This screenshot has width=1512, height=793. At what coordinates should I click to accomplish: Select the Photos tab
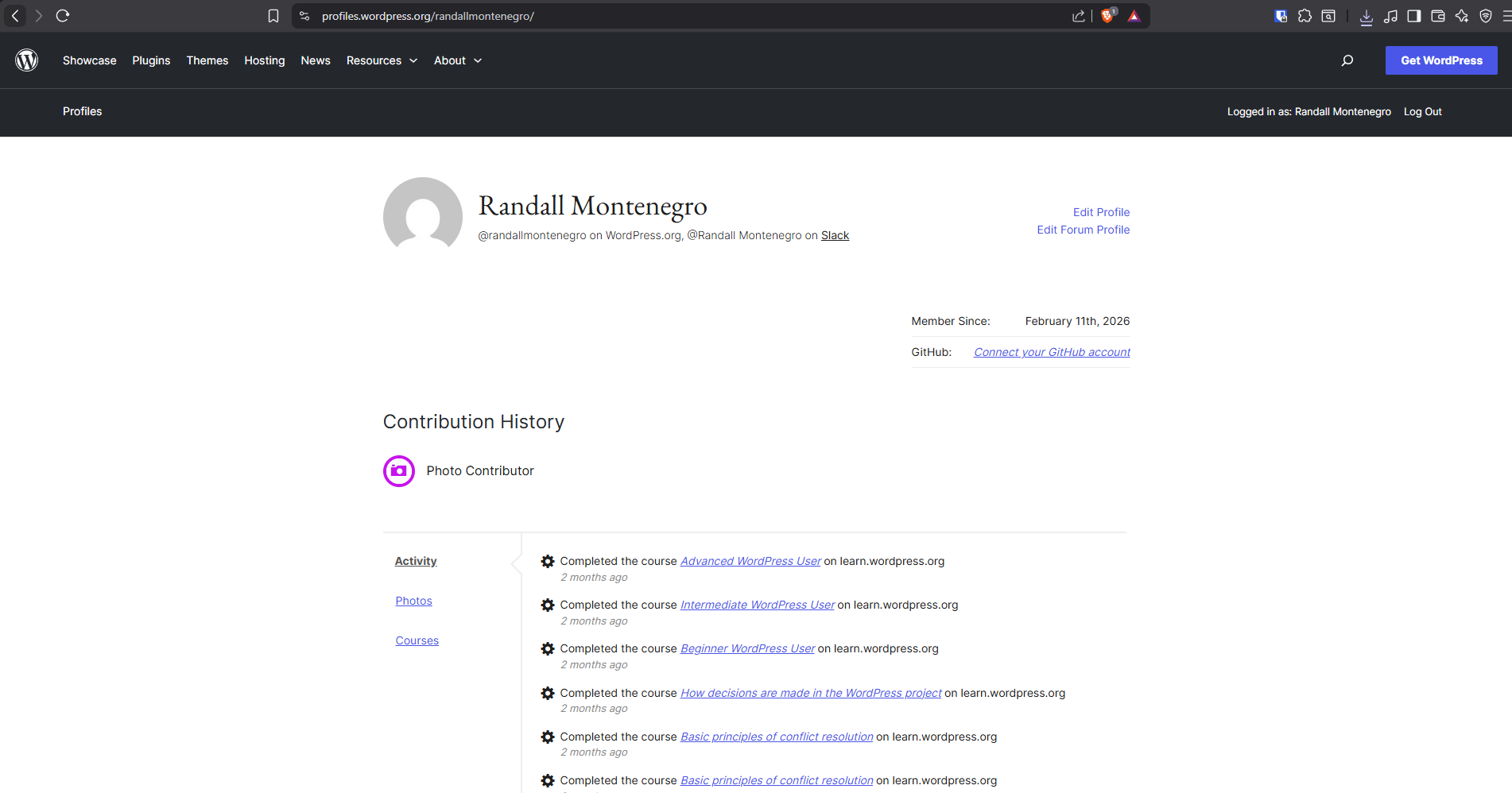(x=414, y=601)
